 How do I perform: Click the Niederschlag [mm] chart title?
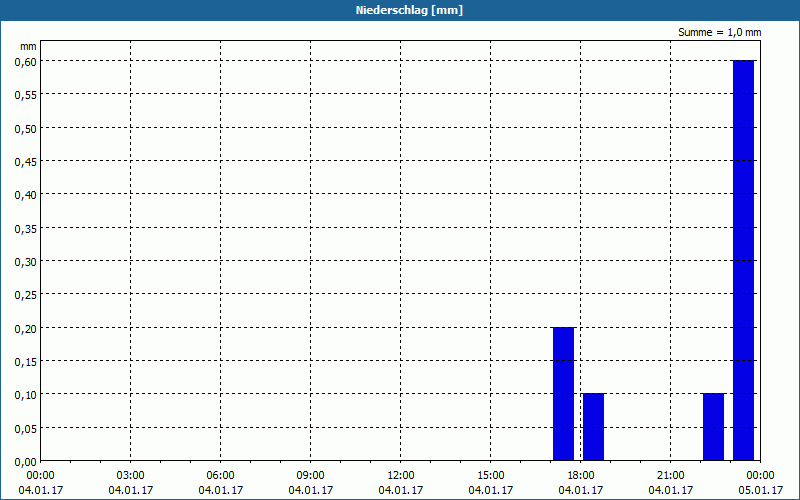point(409,10)
